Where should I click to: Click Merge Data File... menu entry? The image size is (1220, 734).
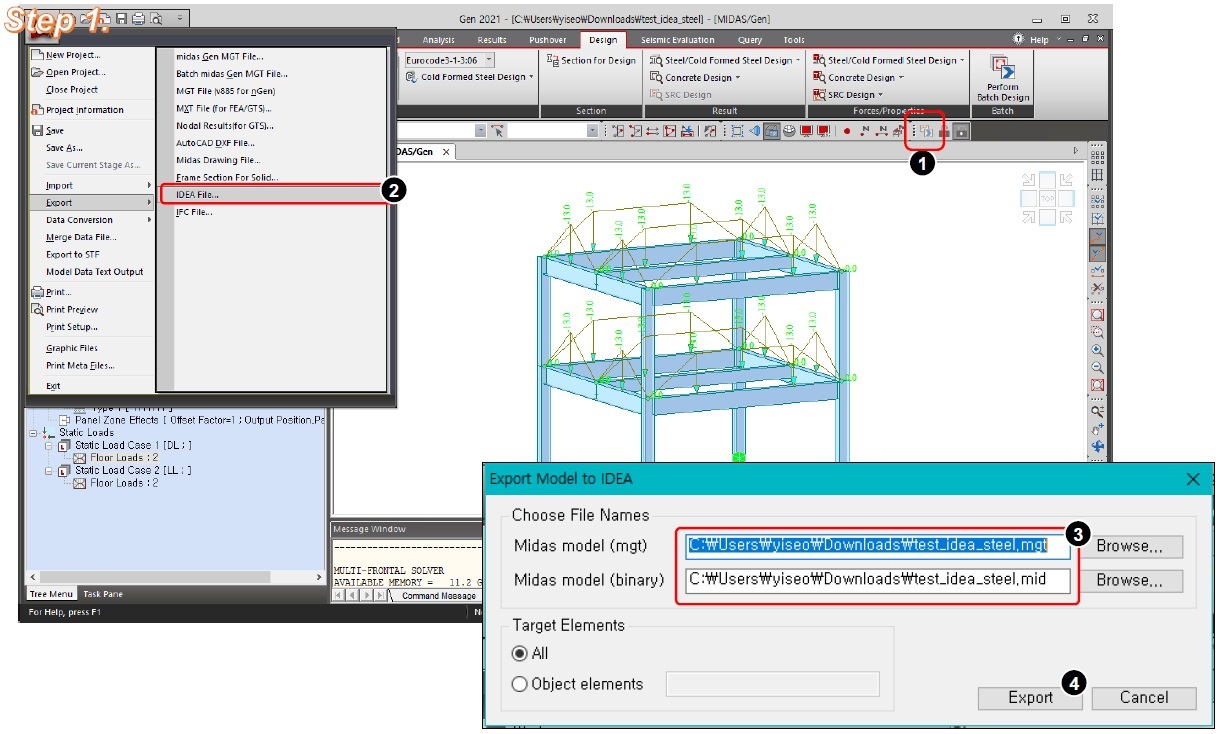(82, 237)
